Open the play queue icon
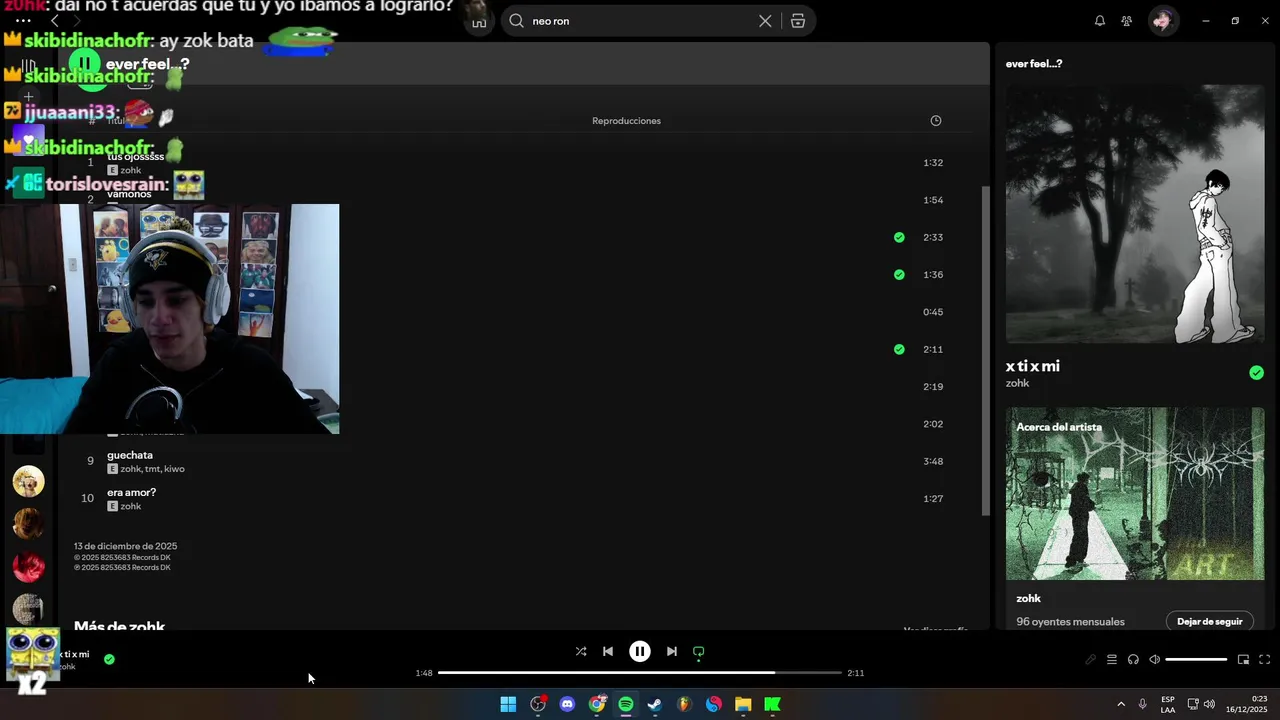The height and width of the screenshot is (720, 1280). (1112, 660)
